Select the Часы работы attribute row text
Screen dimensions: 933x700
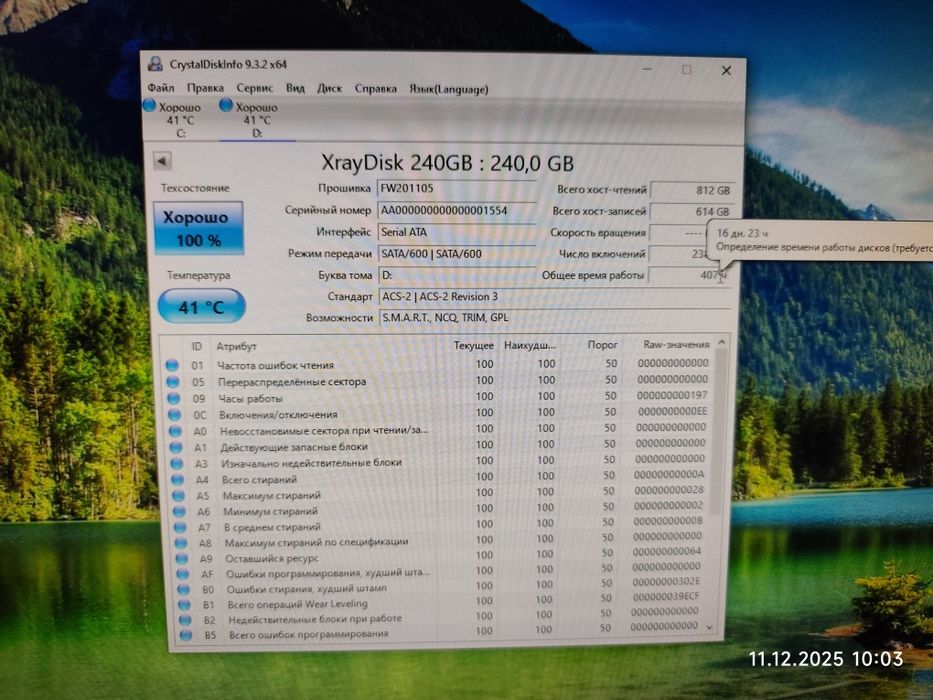pos(250,399)
